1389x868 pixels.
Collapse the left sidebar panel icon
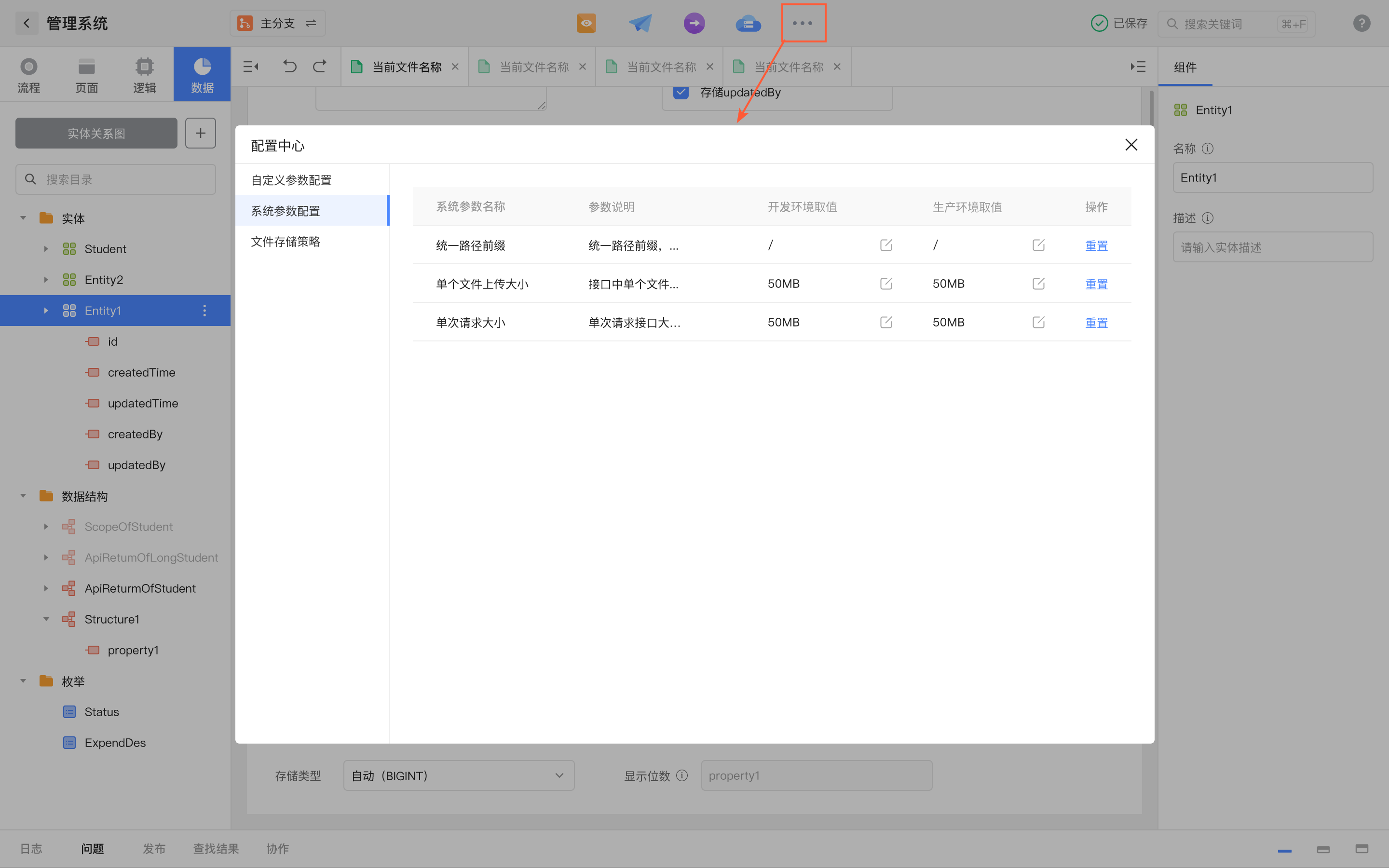251,67
